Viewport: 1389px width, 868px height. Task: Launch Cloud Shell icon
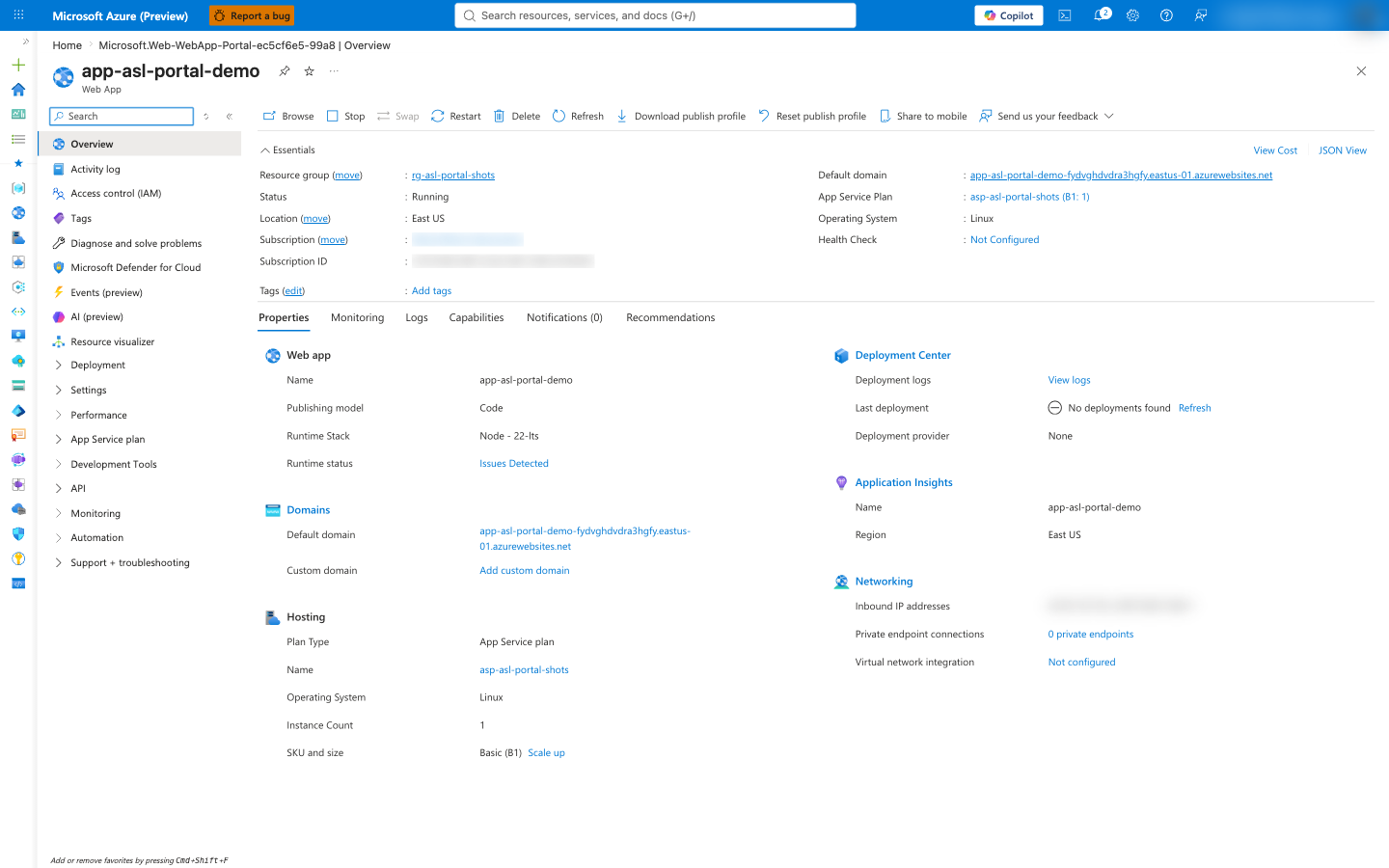point(1065,15)
